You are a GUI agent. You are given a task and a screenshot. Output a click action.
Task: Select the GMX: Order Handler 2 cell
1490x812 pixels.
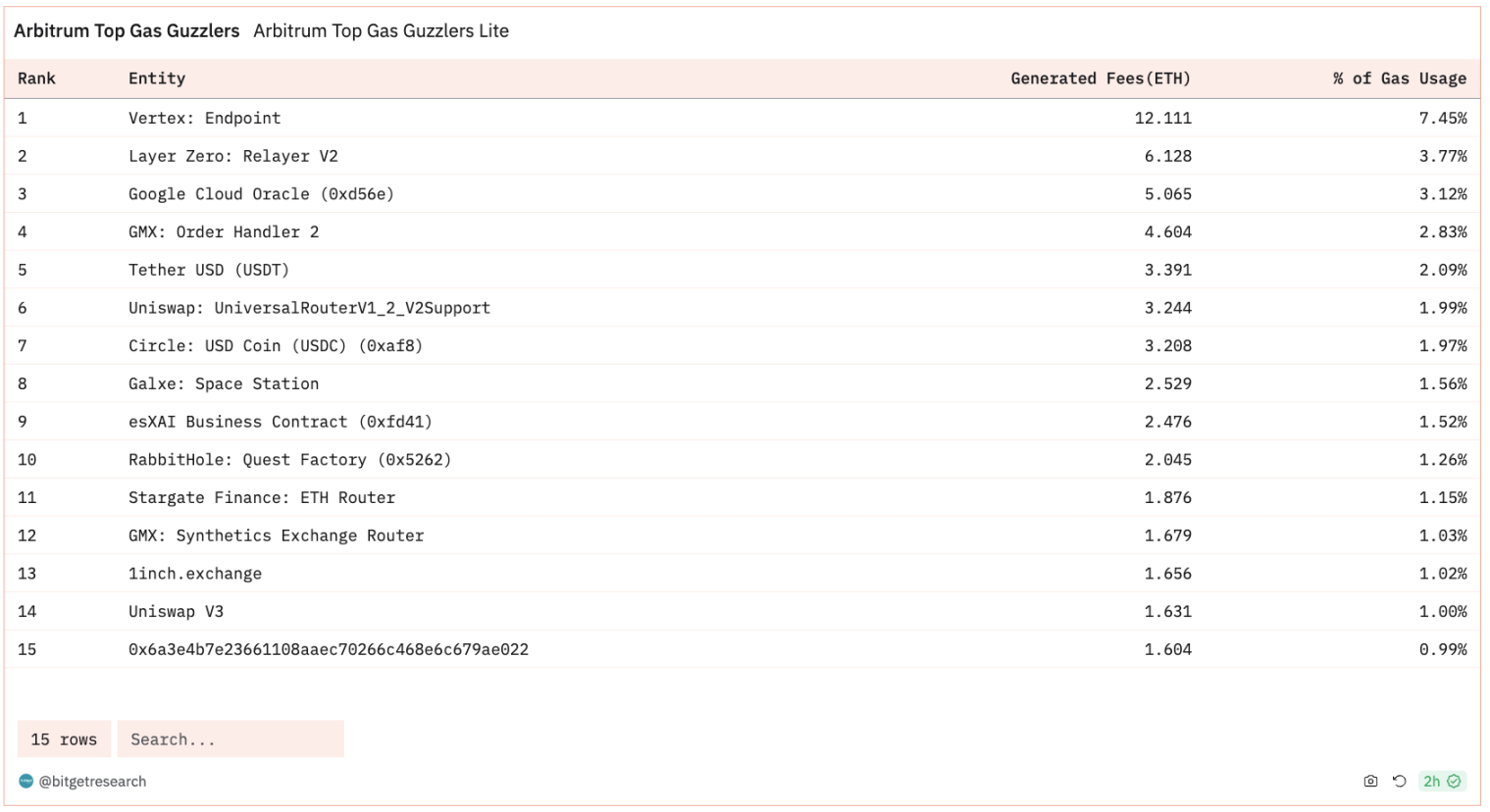(224, 232)
